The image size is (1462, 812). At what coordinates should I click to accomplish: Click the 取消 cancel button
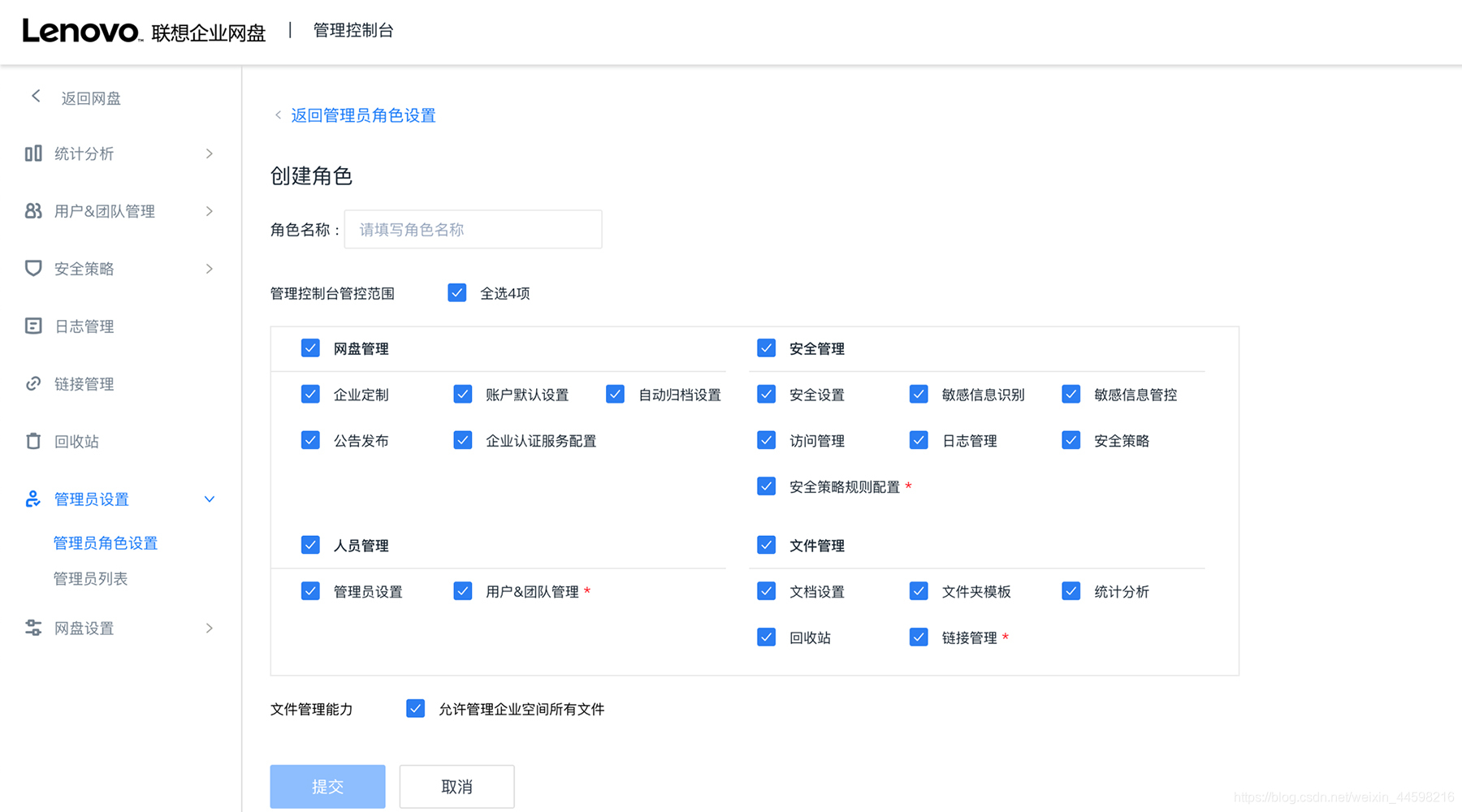coord(456,786)
